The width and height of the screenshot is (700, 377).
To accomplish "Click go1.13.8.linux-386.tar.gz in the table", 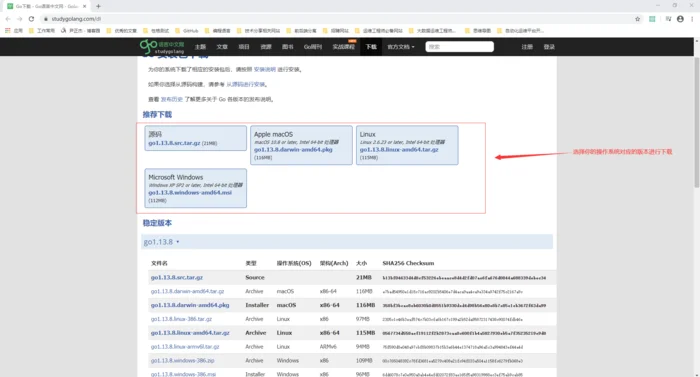I will tap(181, 319).
